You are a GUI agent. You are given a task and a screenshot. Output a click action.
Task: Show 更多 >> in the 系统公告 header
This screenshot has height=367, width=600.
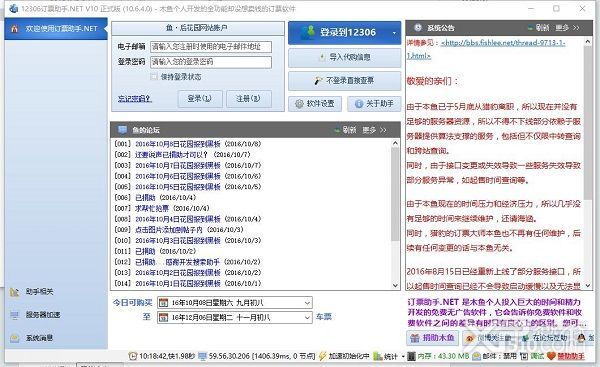tap(567, 28)
